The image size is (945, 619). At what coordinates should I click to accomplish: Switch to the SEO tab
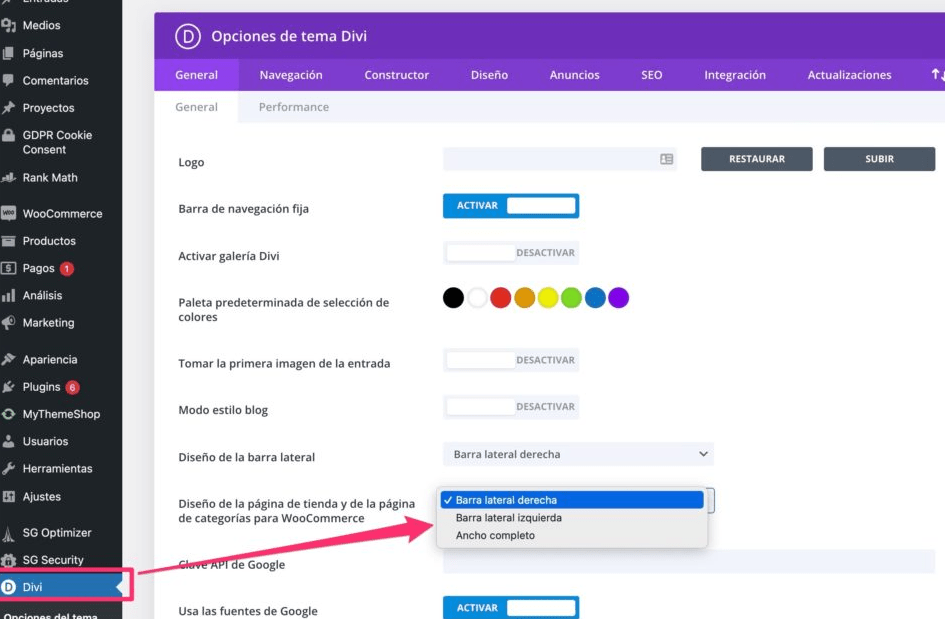[x=651, y=75]
